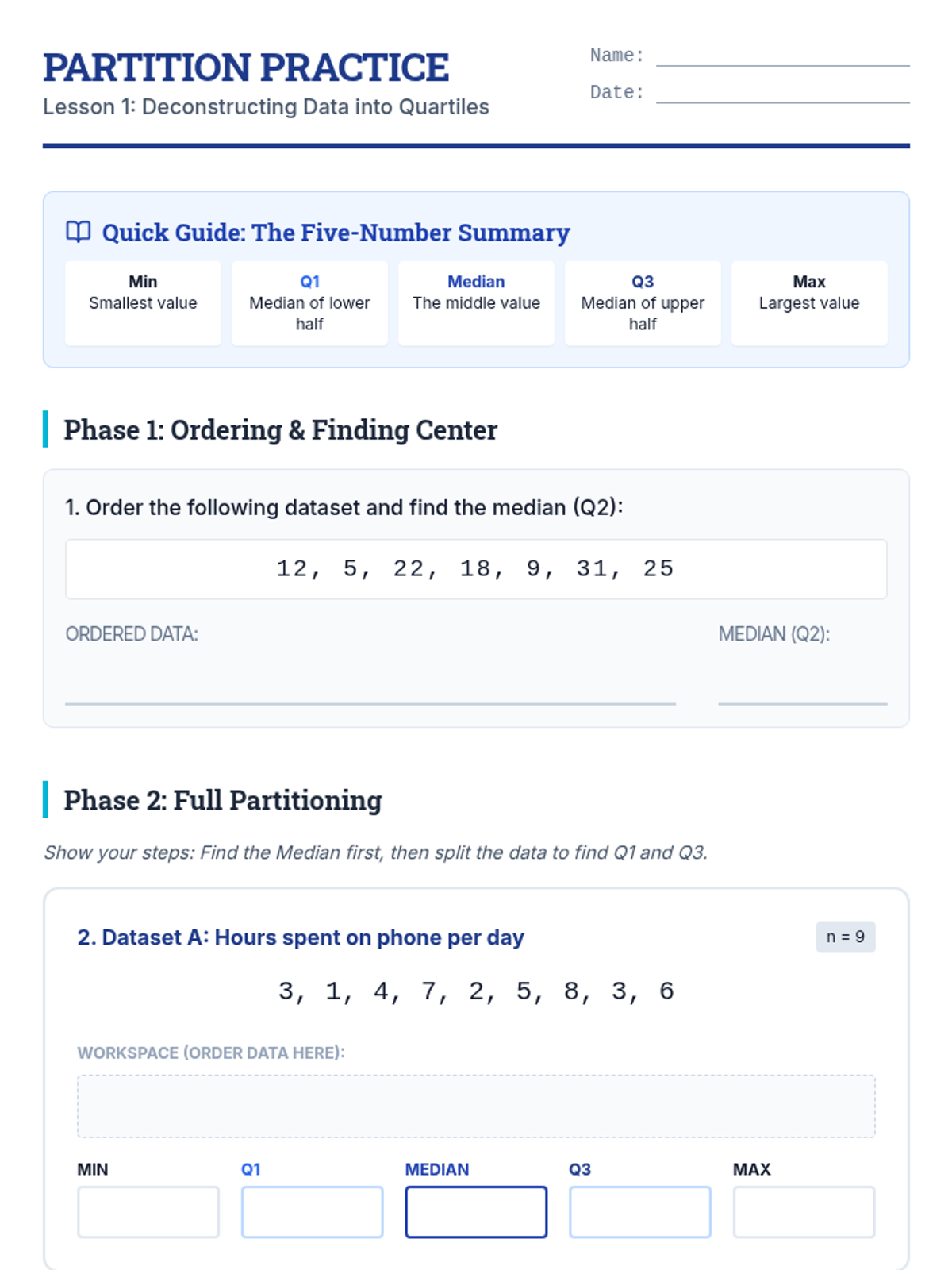Click the Q3 answer box in Dataset A
952x1270 pixels.
click(x=639, y=1212)
